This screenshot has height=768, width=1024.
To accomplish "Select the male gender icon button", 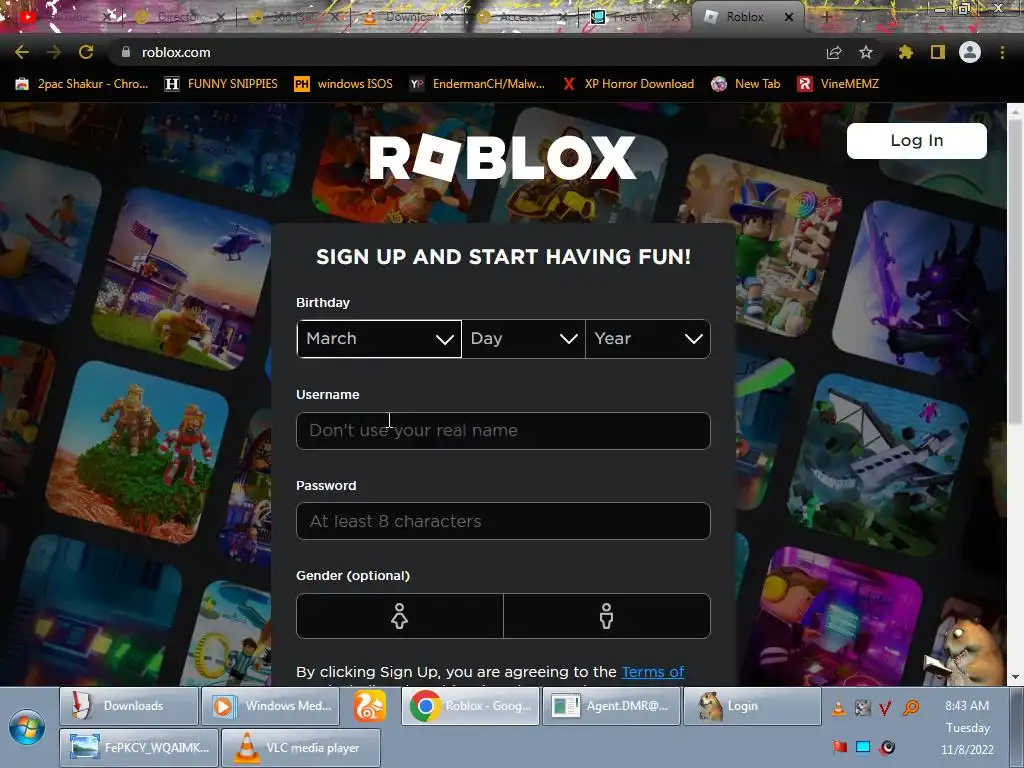I will point(607,616).
